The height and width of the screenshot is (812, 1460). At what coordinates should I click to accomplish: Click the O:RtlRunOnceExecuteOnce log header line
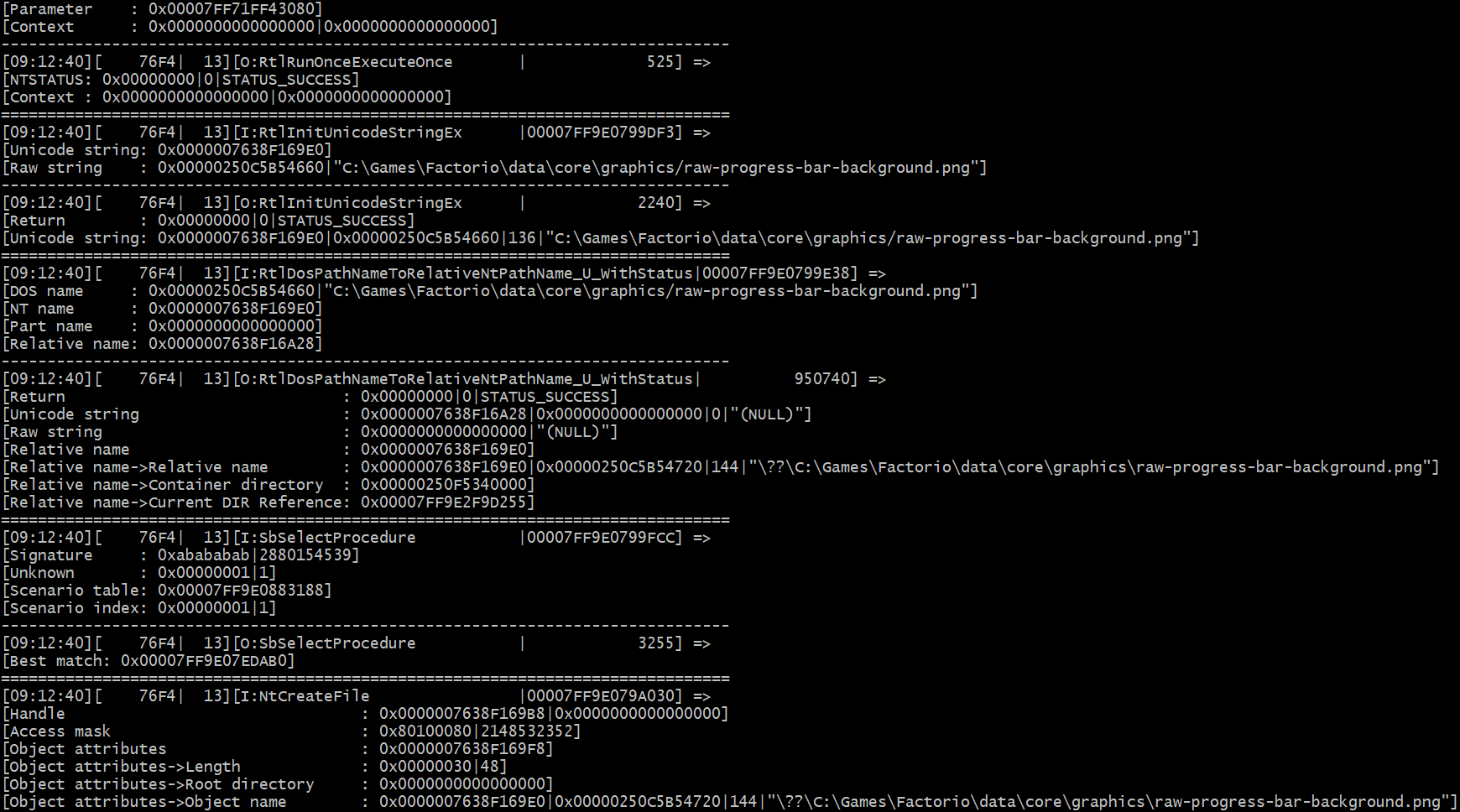click(x=357, y=62)
